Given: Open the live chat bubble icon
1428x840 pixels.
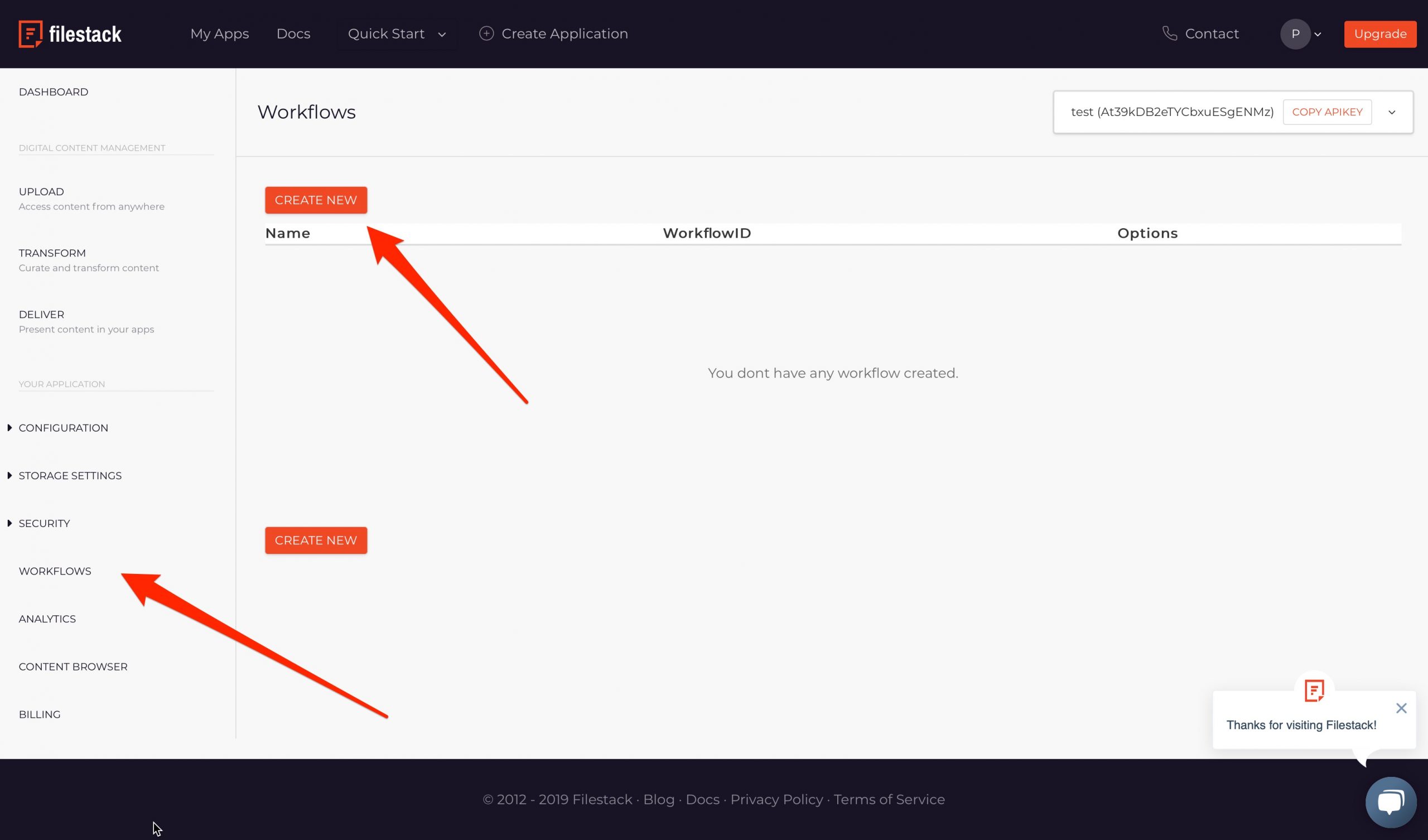Looking at the screenshot, I should [1391, 802].
